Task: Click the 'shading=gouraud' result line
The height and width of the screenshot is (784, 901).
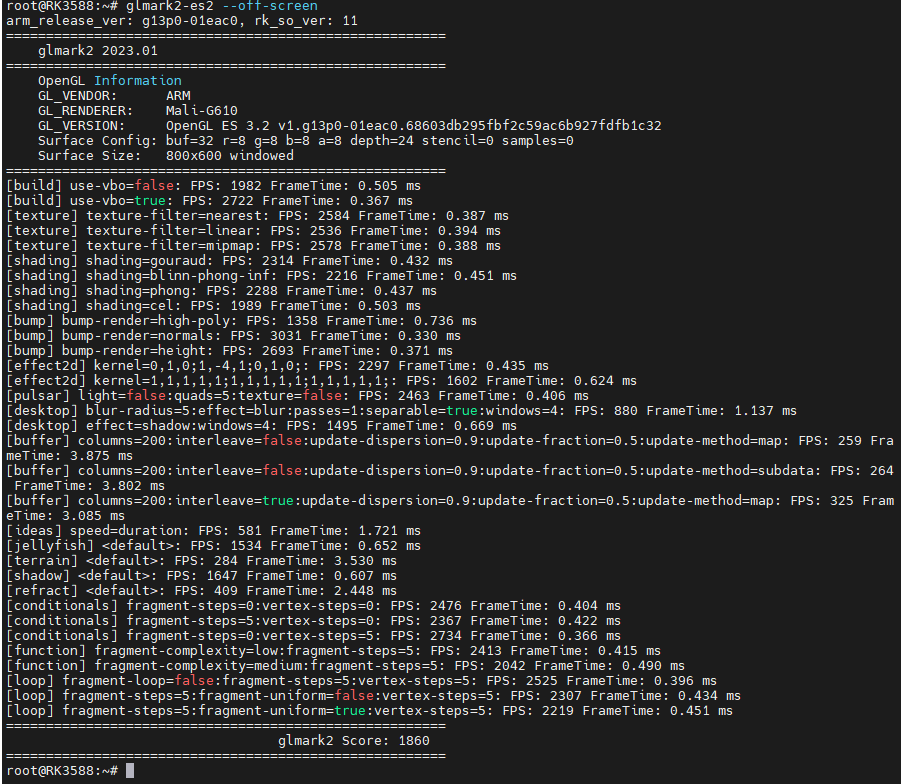Action: [230, 260]
